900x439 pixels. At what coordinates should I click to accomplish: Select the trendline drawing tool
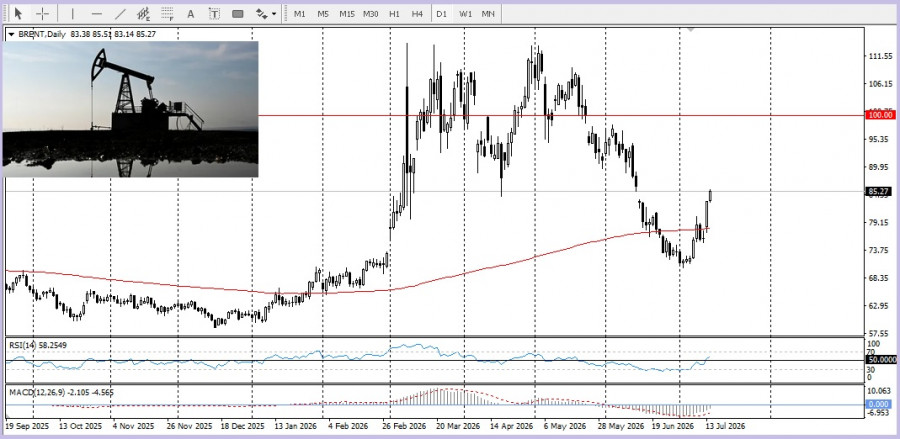click(x=121, y=14)
